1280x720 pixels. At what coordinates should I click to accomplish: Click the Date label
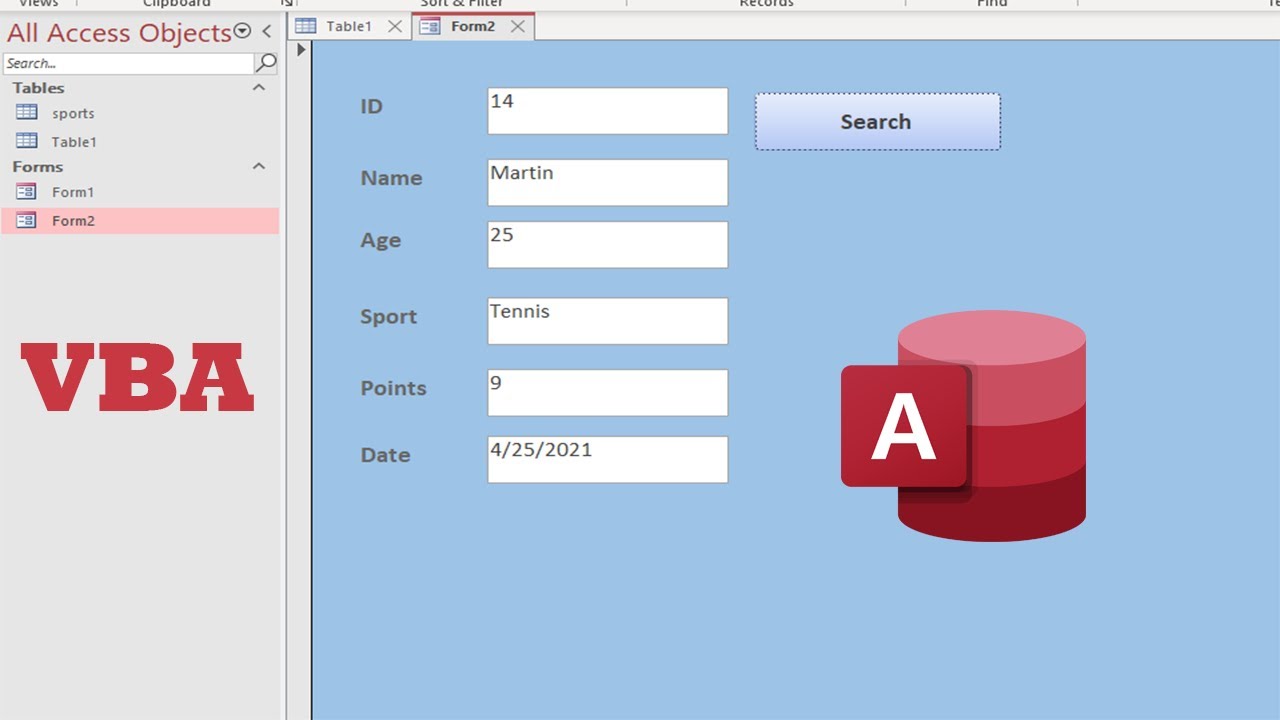(x=386, y=455)
